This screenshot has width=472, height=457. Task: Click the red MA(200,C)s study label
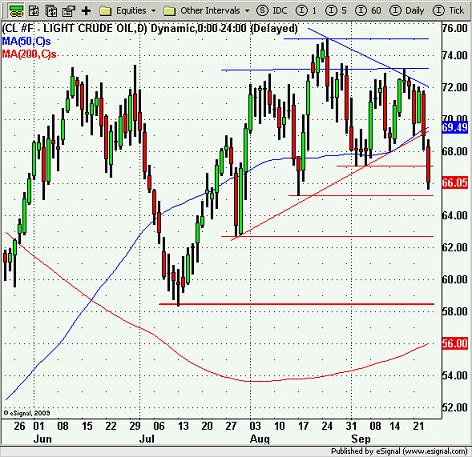coord(29,54)
